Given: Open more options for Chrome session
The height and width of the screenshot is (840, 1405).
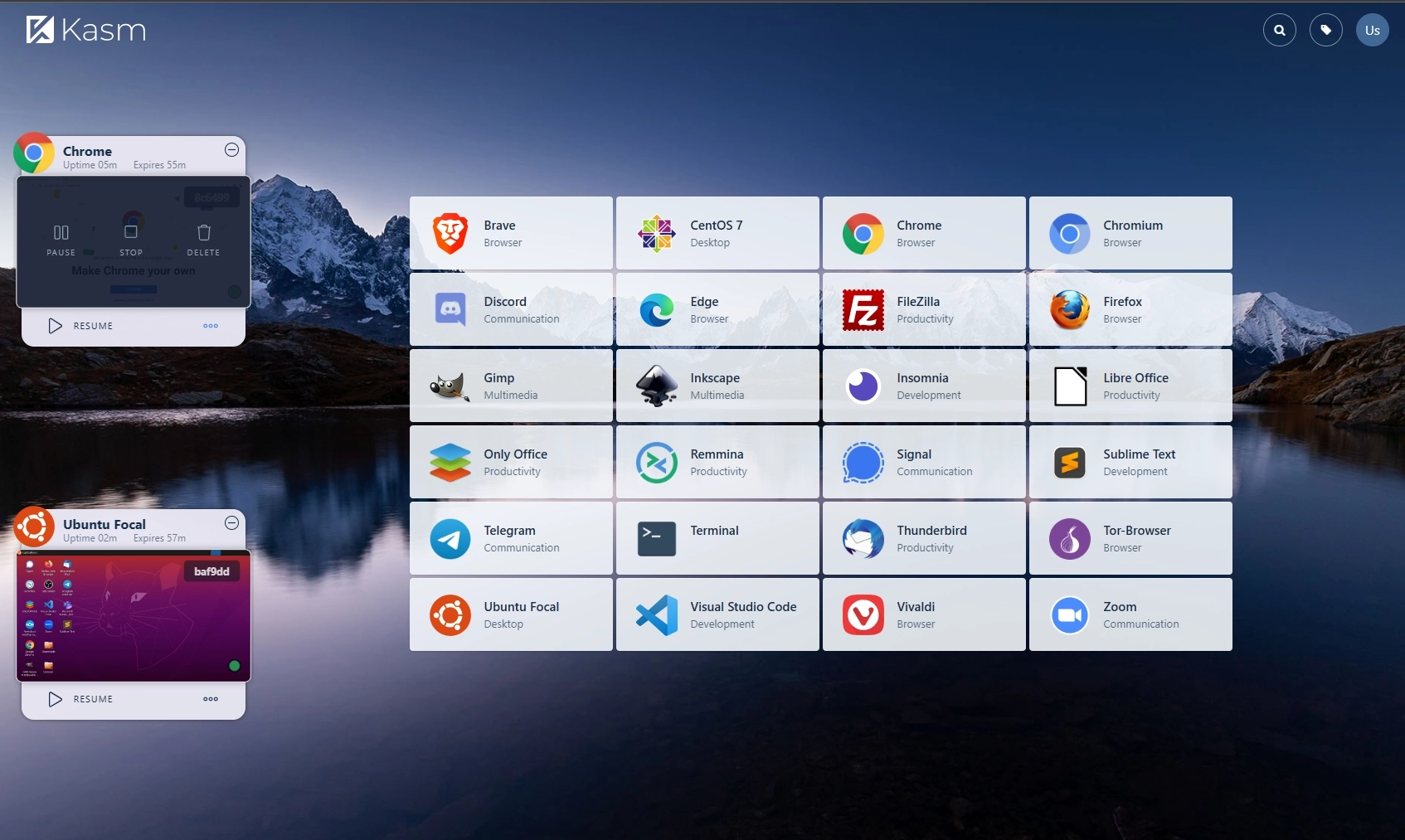Looking at the screenshot, I should [x=211, y=326].
